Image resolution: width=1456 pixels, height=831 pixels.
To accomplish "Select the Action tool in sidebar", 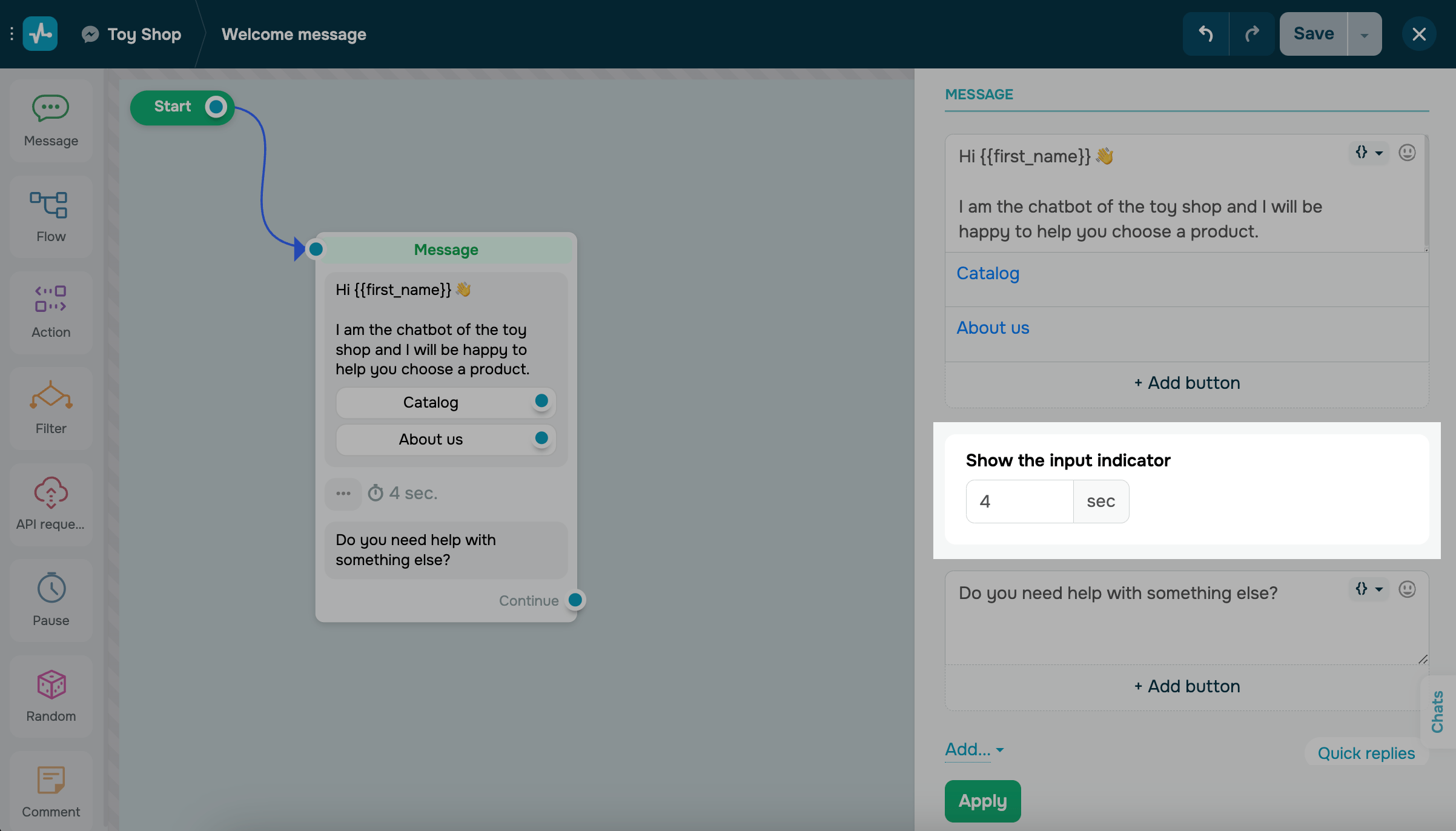I will point(51,310).
